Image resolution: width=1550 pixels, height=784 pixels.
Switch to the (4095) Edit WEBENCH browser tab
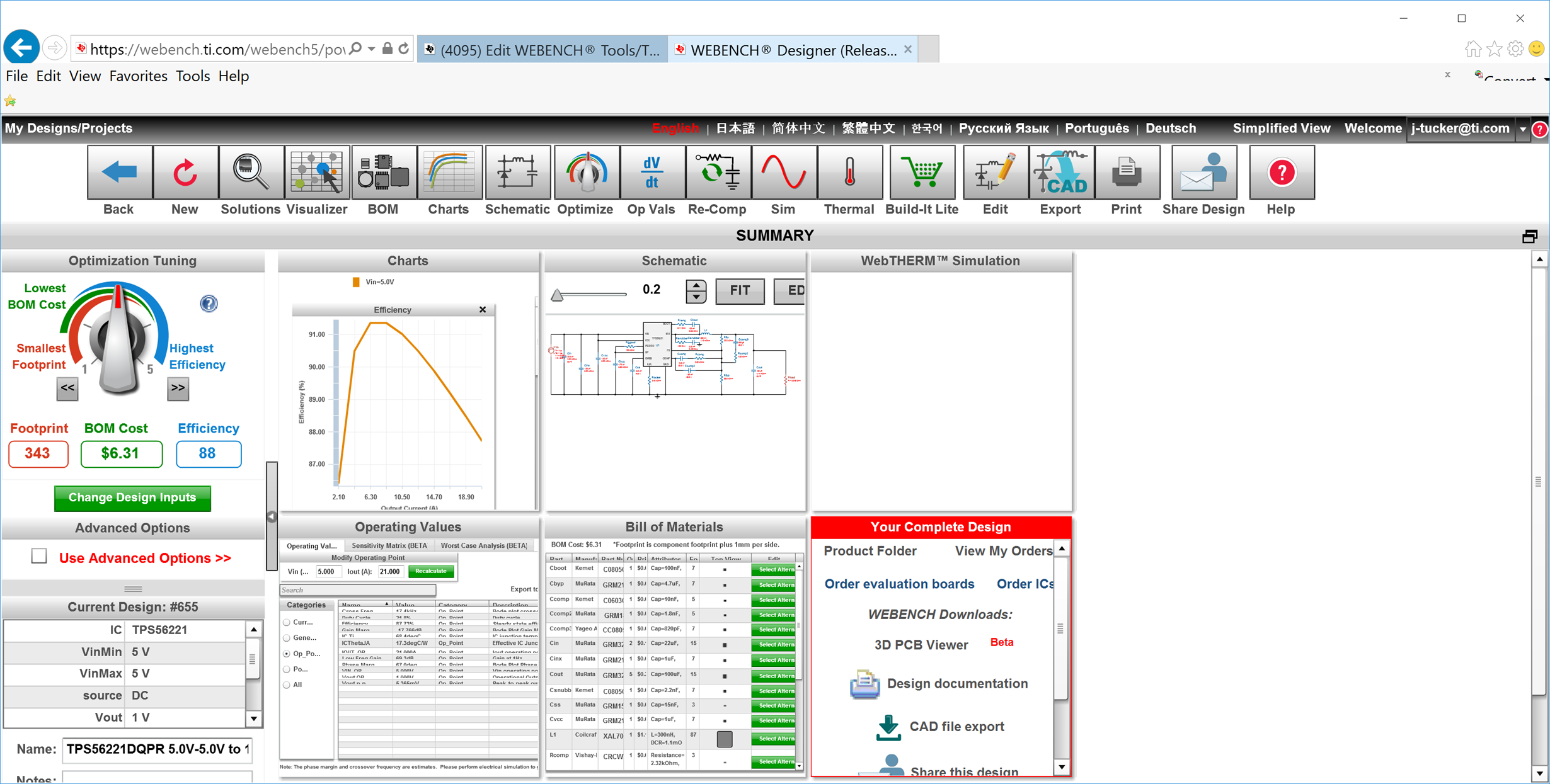(x=542, y=50)
